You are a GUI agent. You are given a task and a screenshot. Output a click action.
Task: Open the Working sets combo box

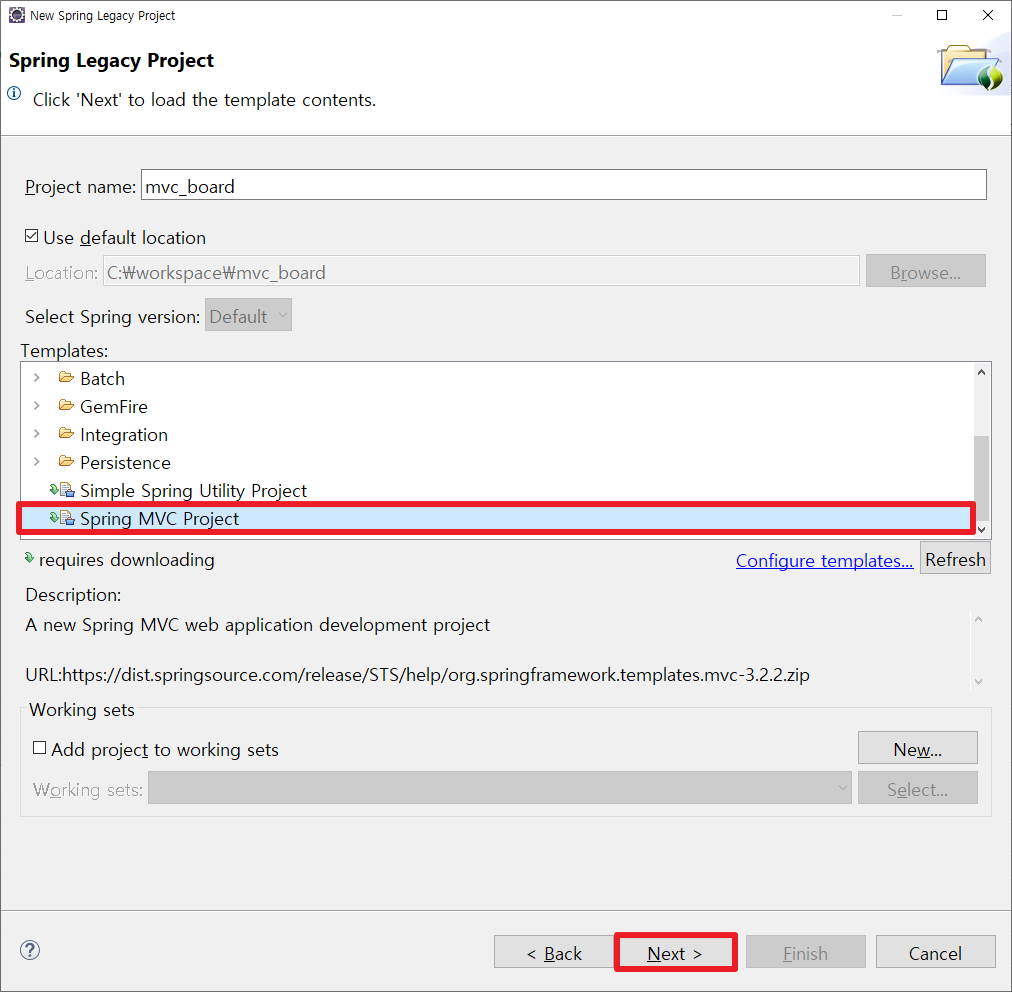point(500,788)
